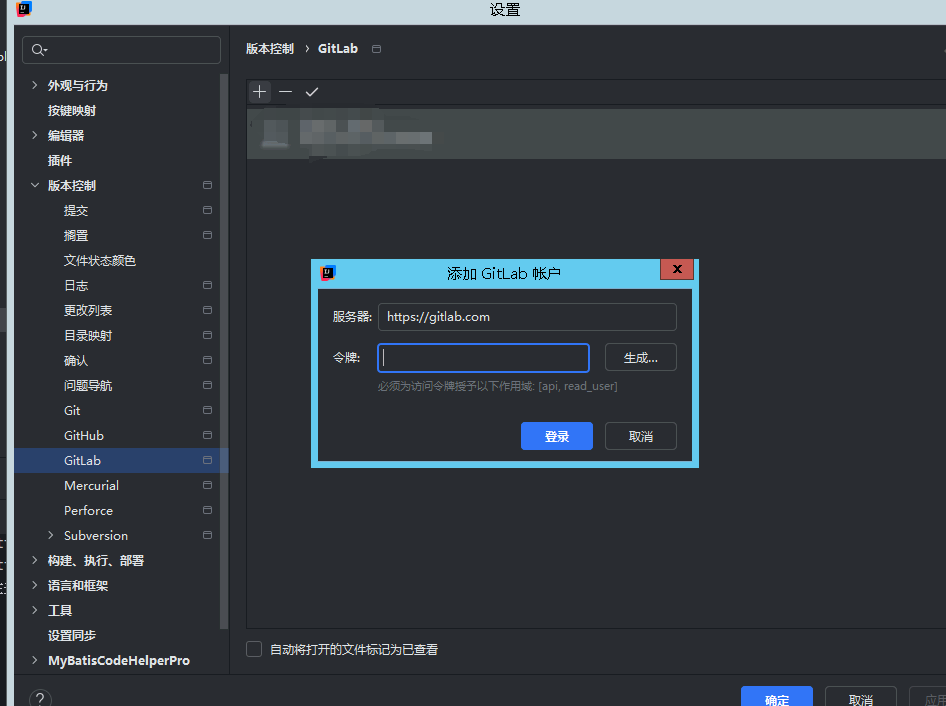Screen dimensions: 946x706
Task: Click project icon next to 提交 row
Action: tap(207, 210)
